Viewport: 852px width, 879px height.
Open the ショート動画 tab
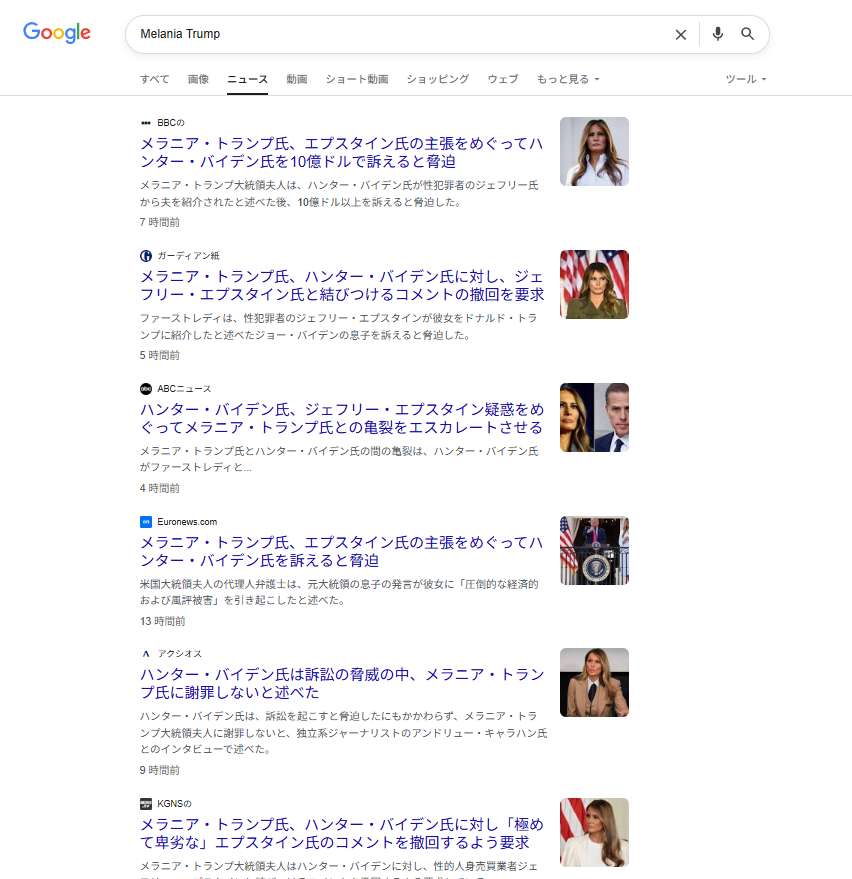pos(357,79)
